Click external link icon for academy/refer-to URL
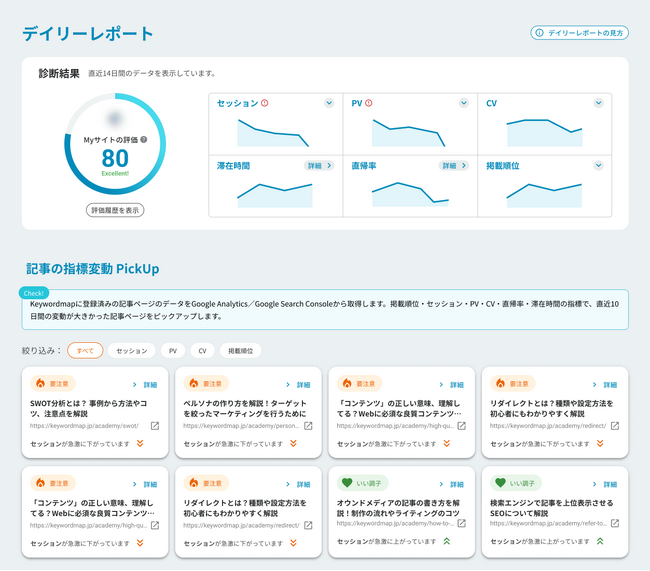Image resolution: width=650 pixels, height=571 pixels. [x=615, y=523]
